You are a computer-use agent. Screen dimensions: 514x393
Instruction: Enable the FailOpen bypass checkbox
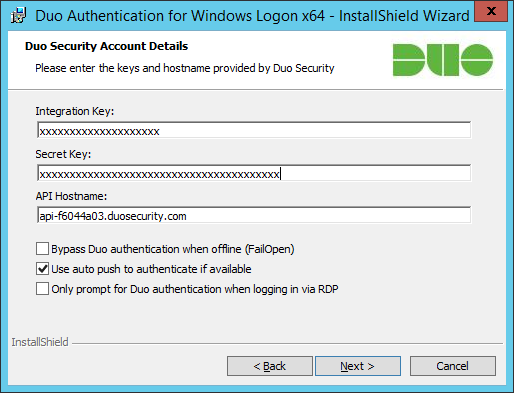point(42,249)
